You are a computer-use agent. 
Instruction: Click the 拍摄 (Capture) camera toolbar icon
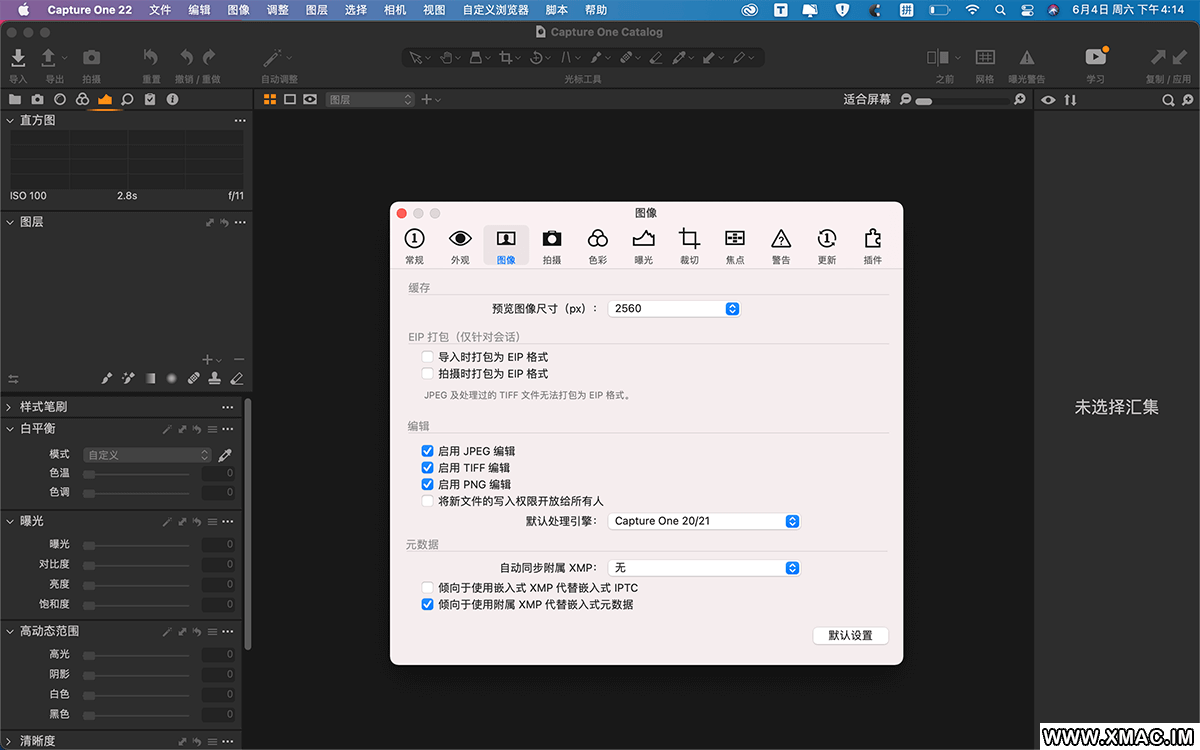(91, 58)
